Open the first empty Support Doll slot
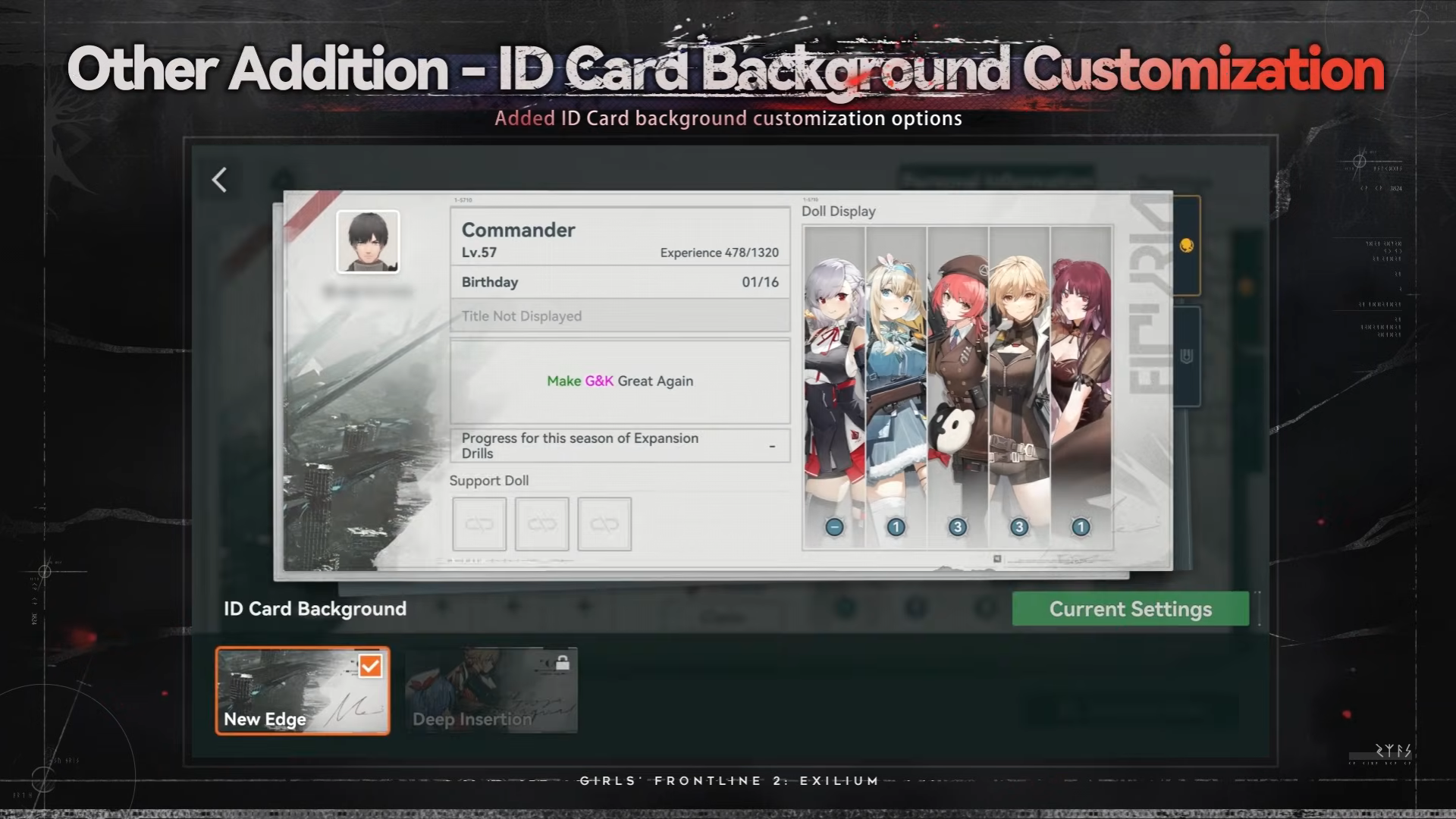Image resolution: width=1456 pixels, height=819 pixels. click(x=479, y=524)
